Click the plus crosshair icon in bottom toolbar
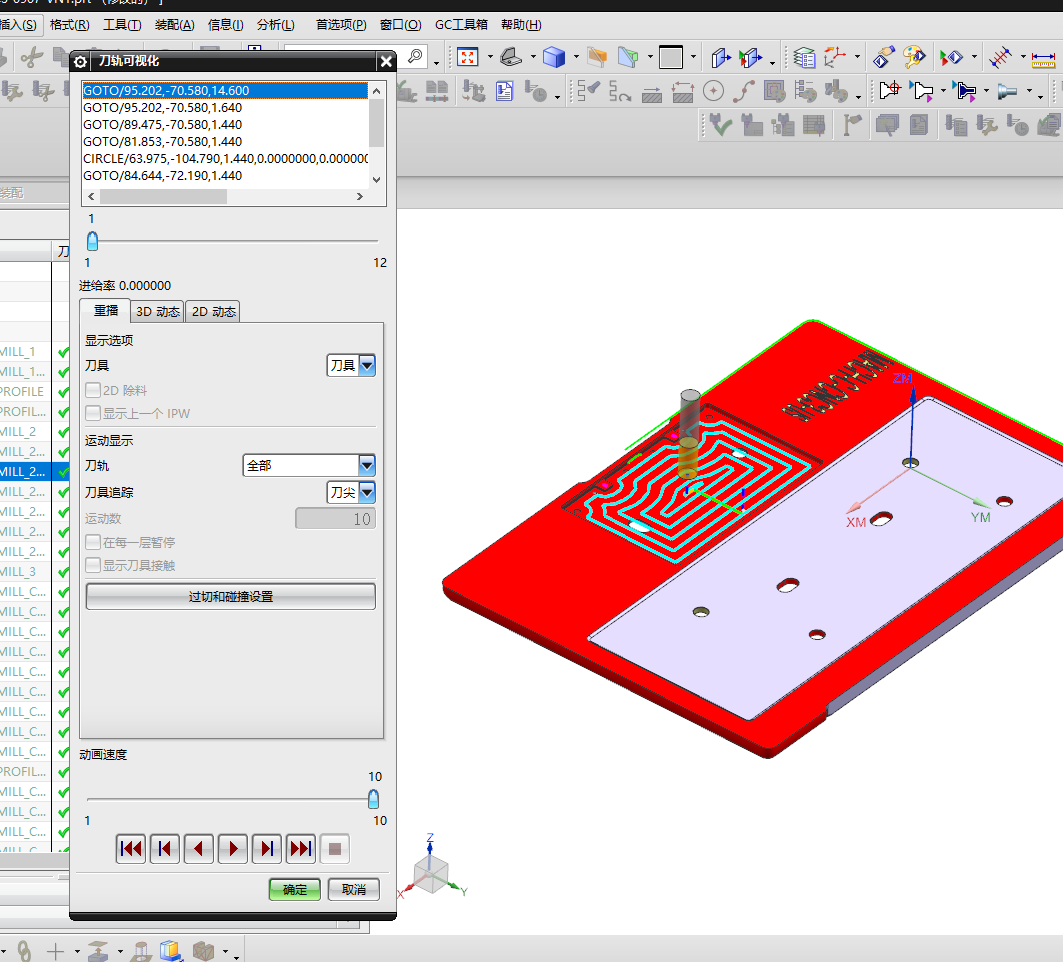The height and width of the screenshot is (962, 1063). pos(56,950)
